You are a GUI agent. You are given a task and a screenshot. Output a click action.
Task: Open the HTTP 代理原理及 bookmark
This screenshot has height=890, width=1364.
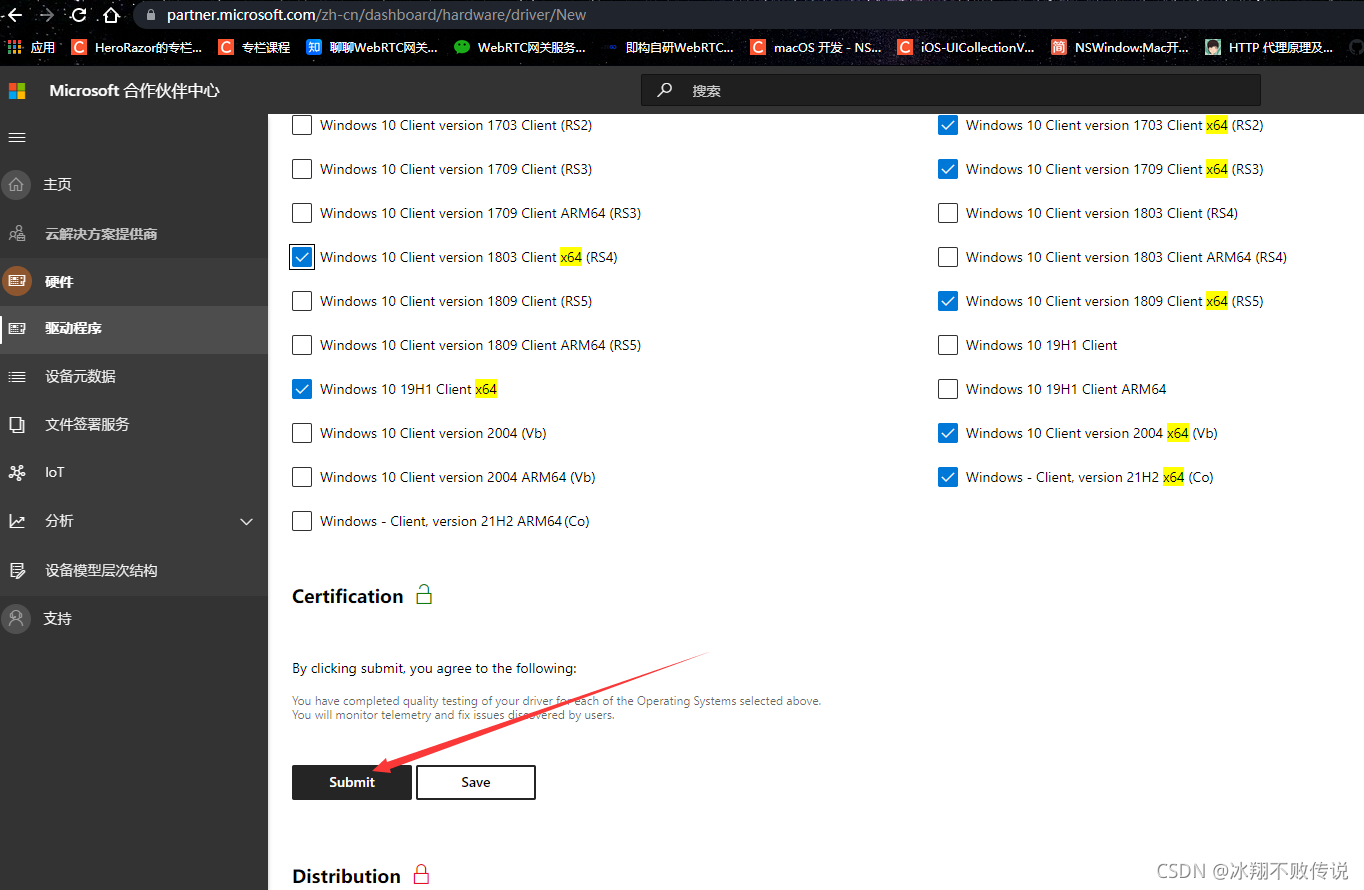click(1270, 47)
